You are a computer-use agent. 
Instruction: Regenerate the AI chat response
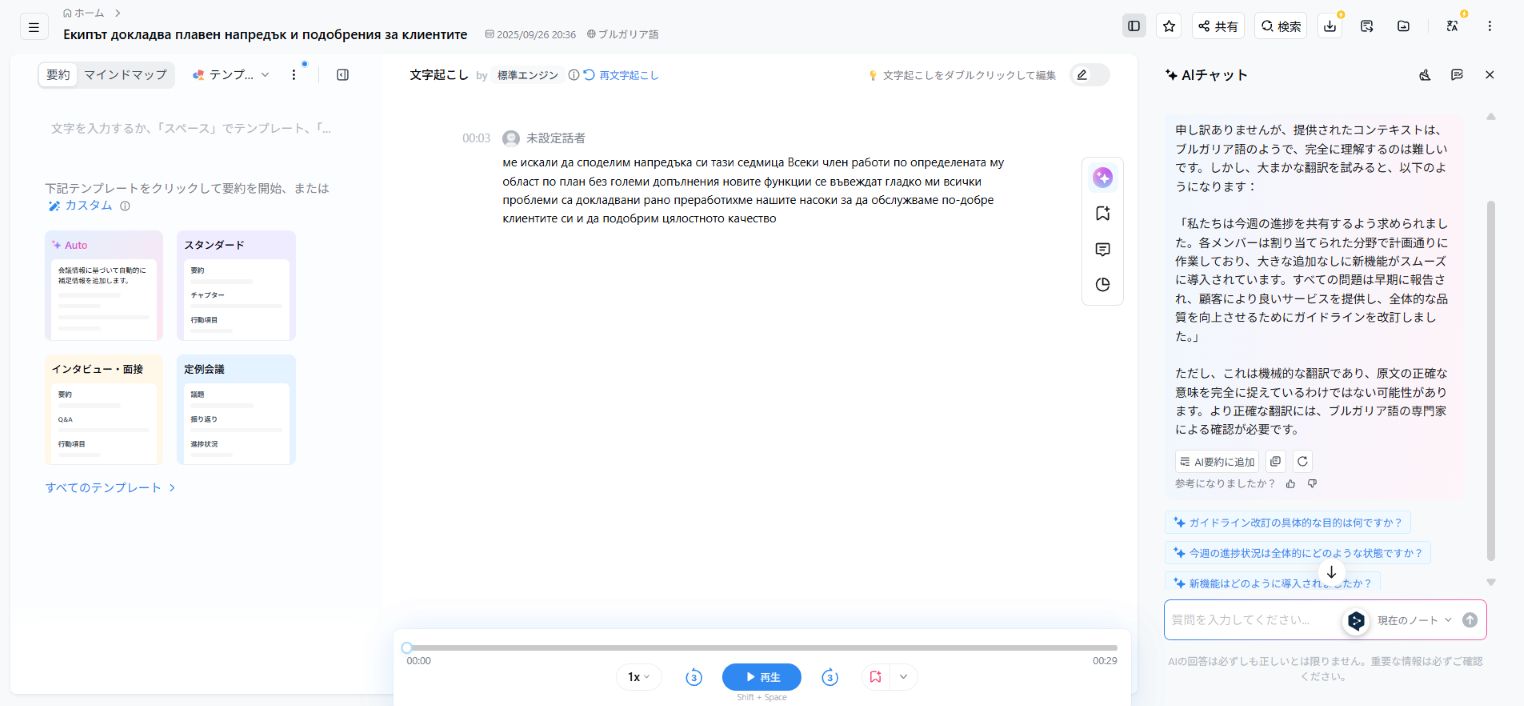click(x=1302, y=462)
